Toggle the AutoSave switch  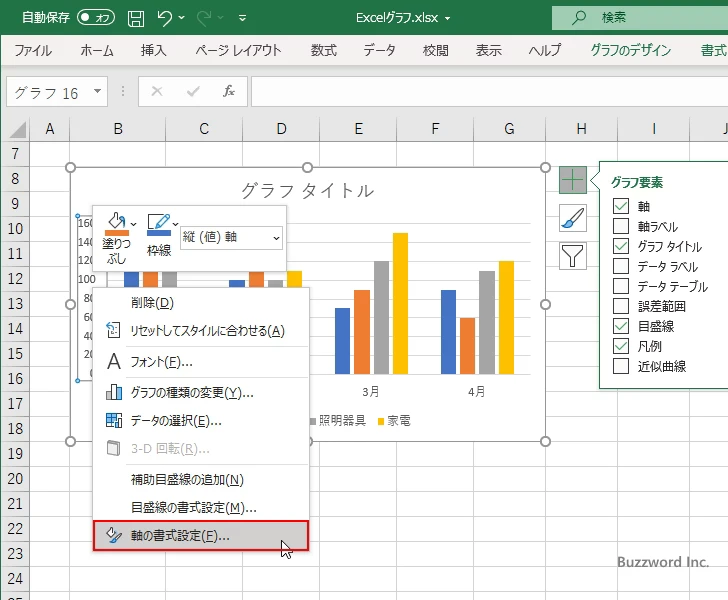click(x=96, y=18)
